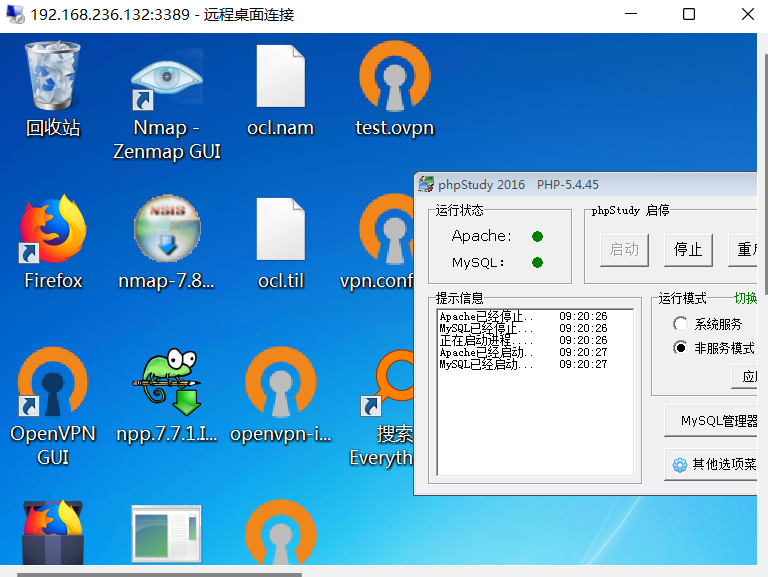The width and height of the screenshot is (768, 577).
Task: Click the 启动 button in phpStudy
Action: (x=624, y=250)
